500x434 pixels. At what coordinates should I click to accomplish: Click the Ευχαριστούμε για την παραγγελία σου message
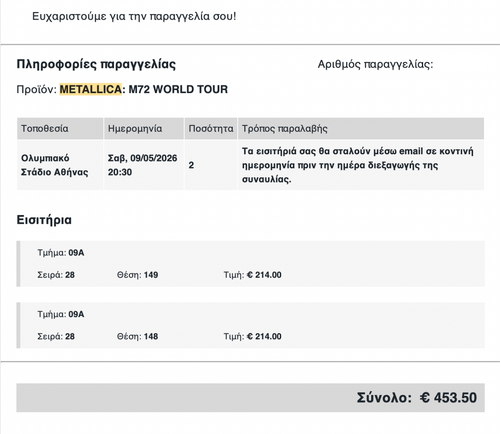point(134,16)
